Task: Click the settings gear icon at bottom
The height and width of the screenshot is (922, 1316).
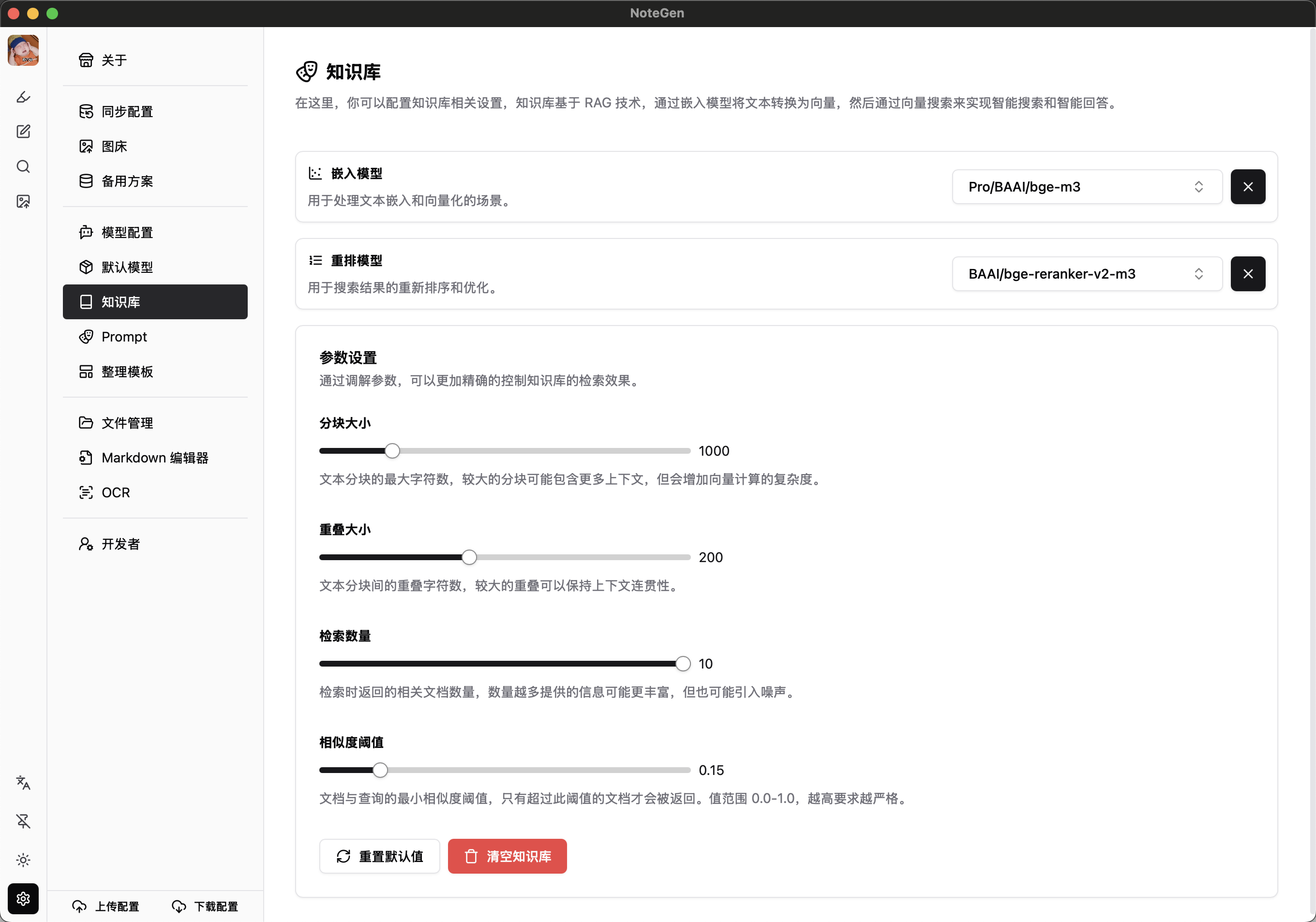Action: click(23, 898)
